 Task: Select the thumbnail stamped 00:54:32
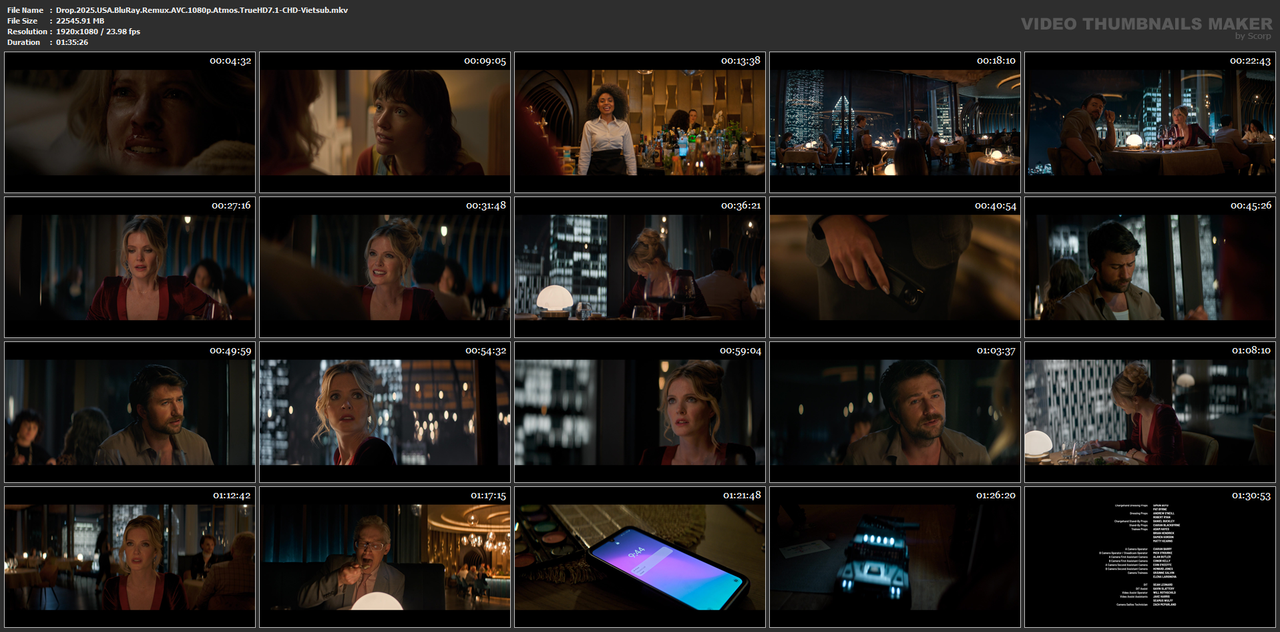coord(385,412)
